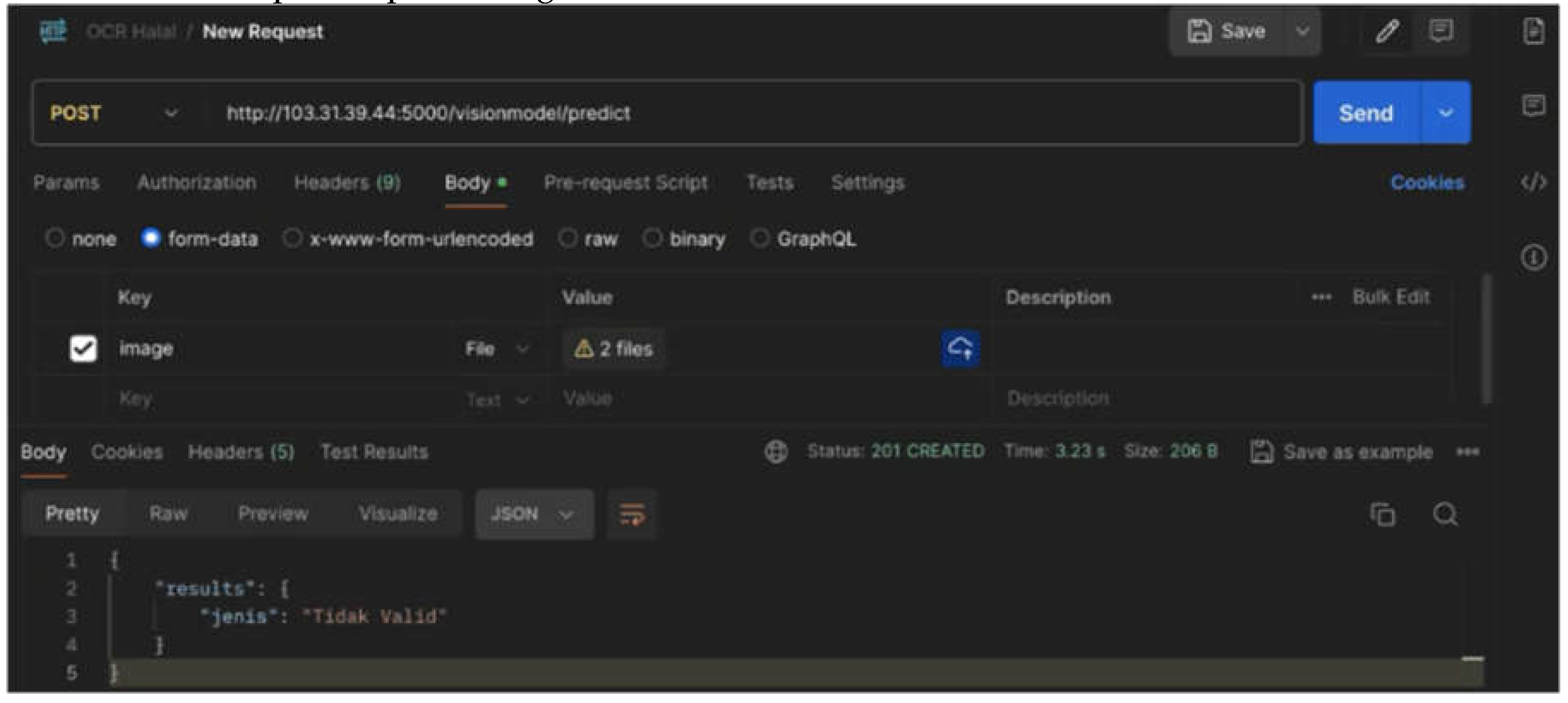This screenshot has width=1568, height=703.
Task: Search response with magnifier icon
Action: 1445,514
